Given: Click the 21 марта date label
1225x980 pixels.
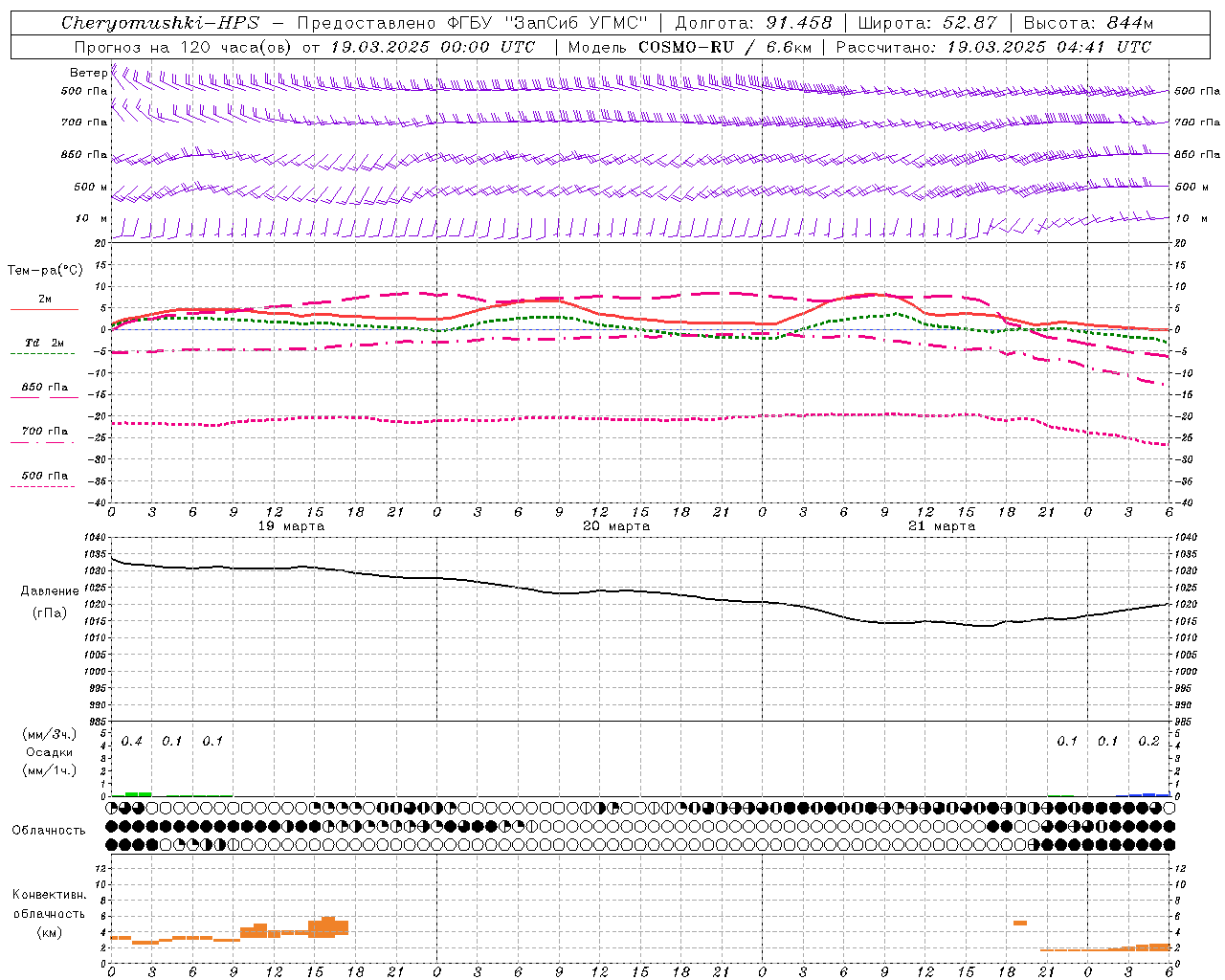Looking at the screenshot, I should [x=942, y=526].
